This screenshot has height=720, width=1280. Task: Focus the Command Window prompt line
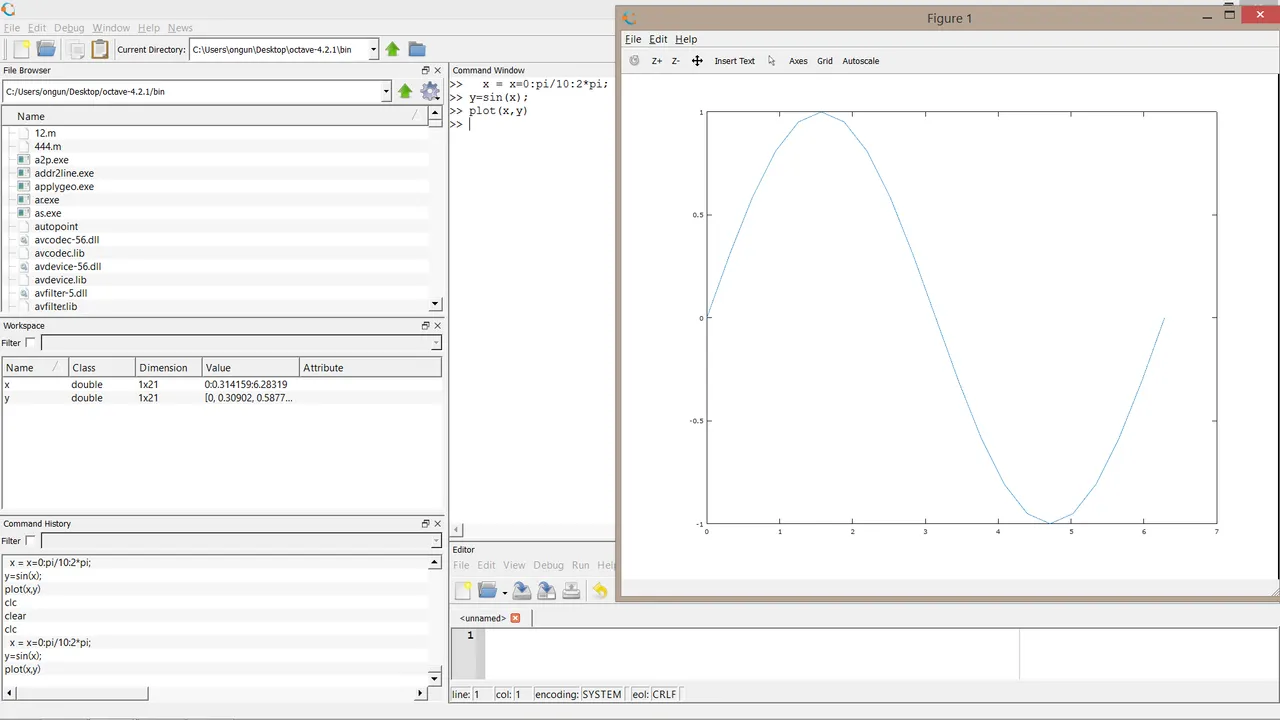coord(532,125)
